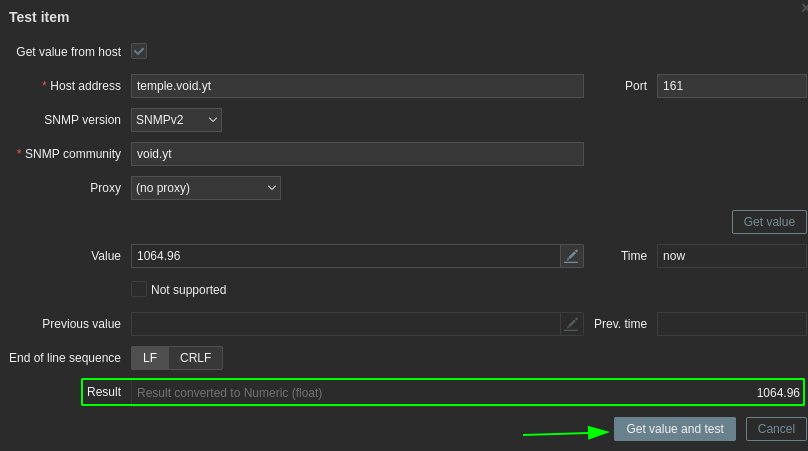Click the Previous value input field

346,324
